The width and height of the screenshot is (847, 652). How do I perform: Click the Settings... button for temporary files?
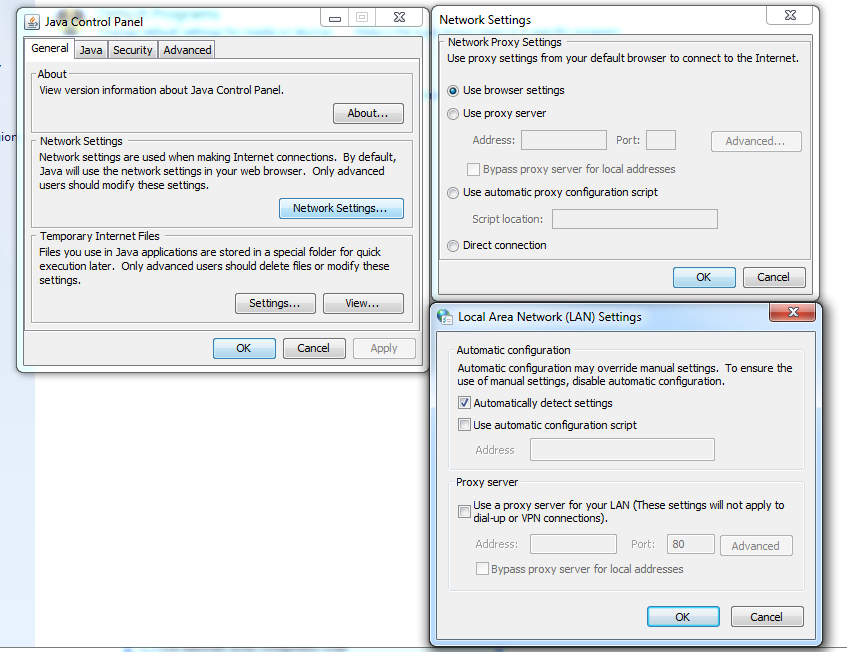[x=275, y=303]
